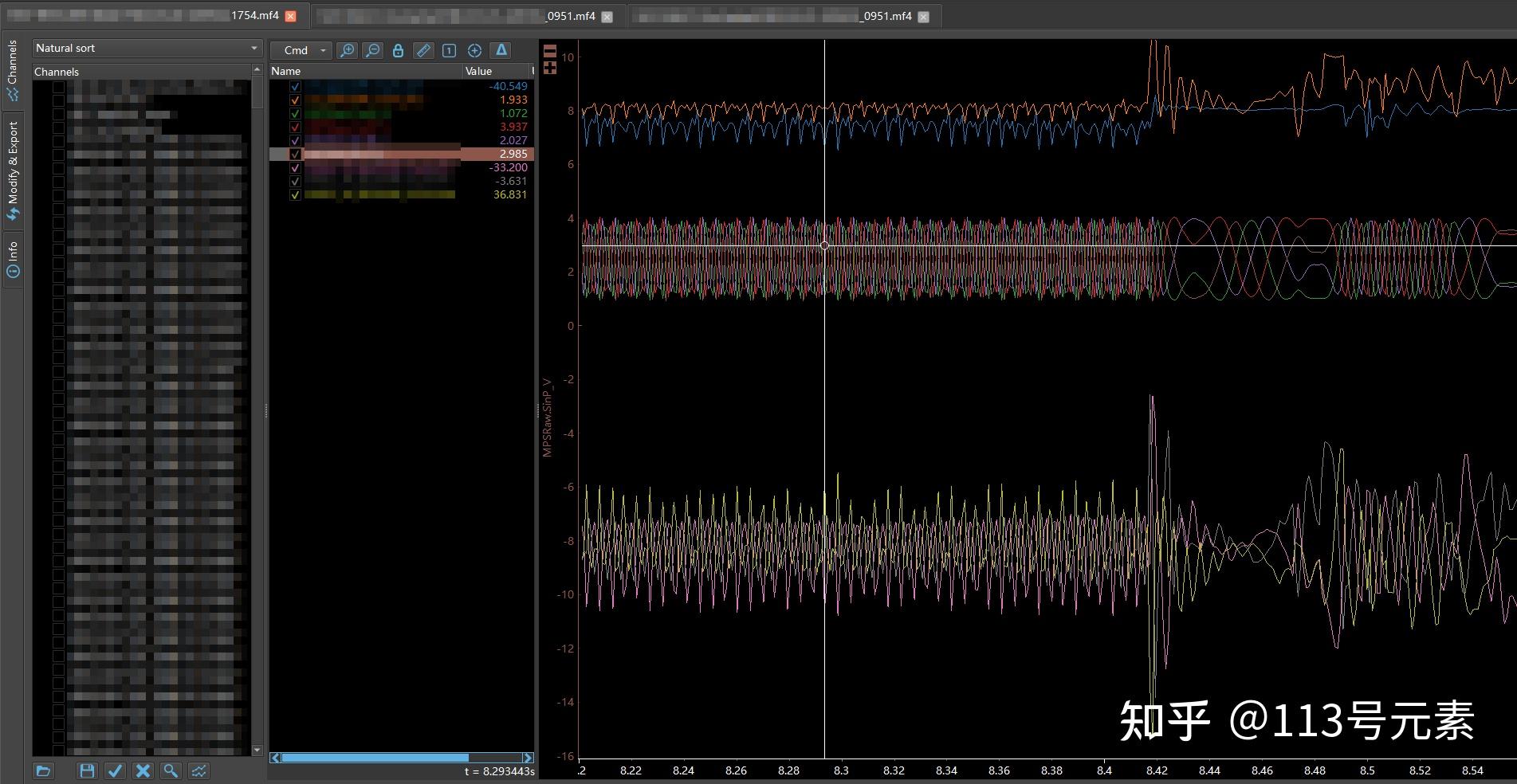Confirm channel selection with the checkmark button
The image size is (1517, 784).
(x=116, y=770)
